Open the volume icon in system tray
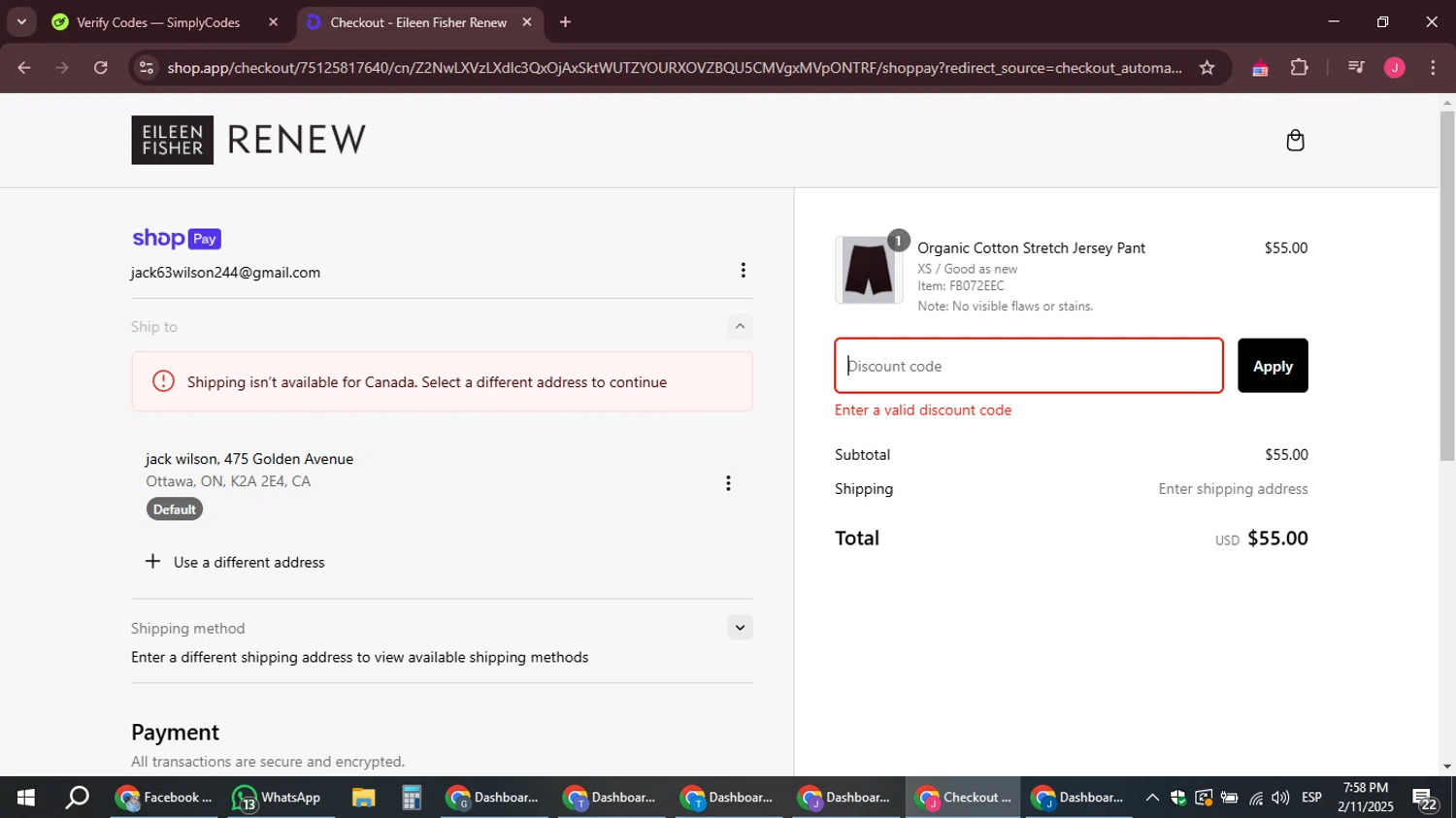This screenshot has width=1456, height=818. coord(1280,798)
